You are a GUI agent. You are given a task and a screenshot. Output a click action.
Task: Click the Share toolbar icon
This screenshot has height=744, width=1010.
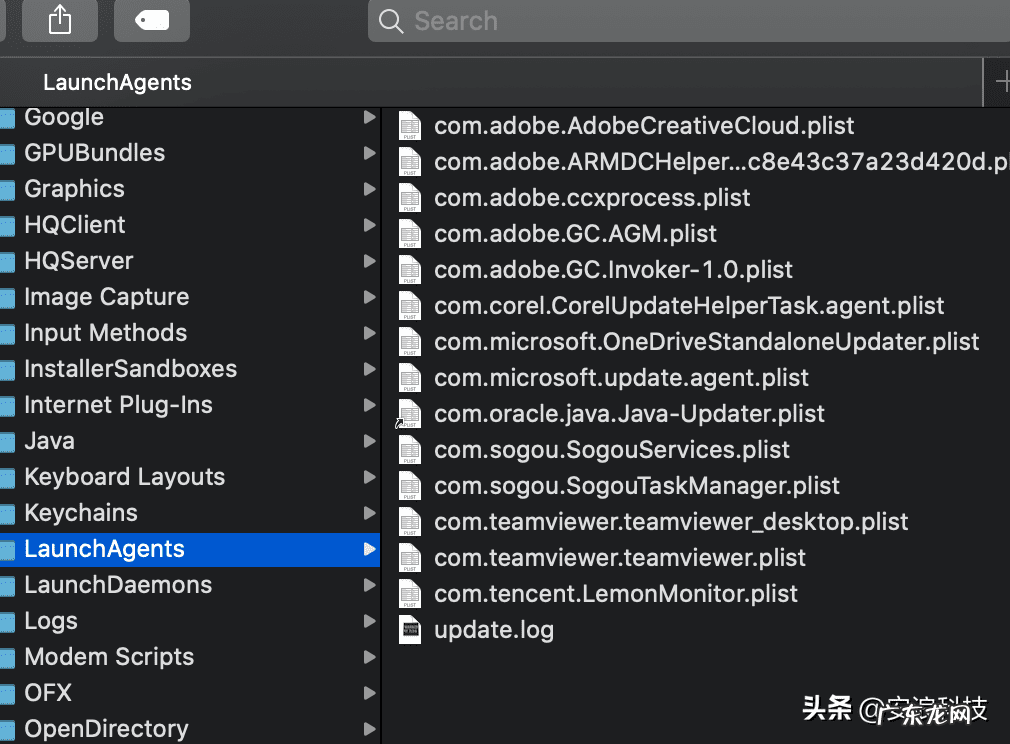pos(60,20)
